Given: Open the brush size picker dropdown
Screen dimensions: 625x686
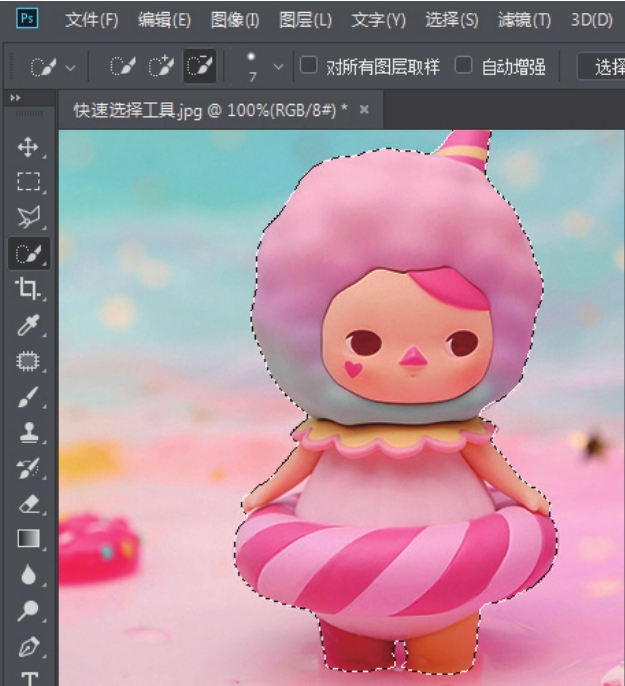Looking at the screenshot, I should (x=277, y=67).
